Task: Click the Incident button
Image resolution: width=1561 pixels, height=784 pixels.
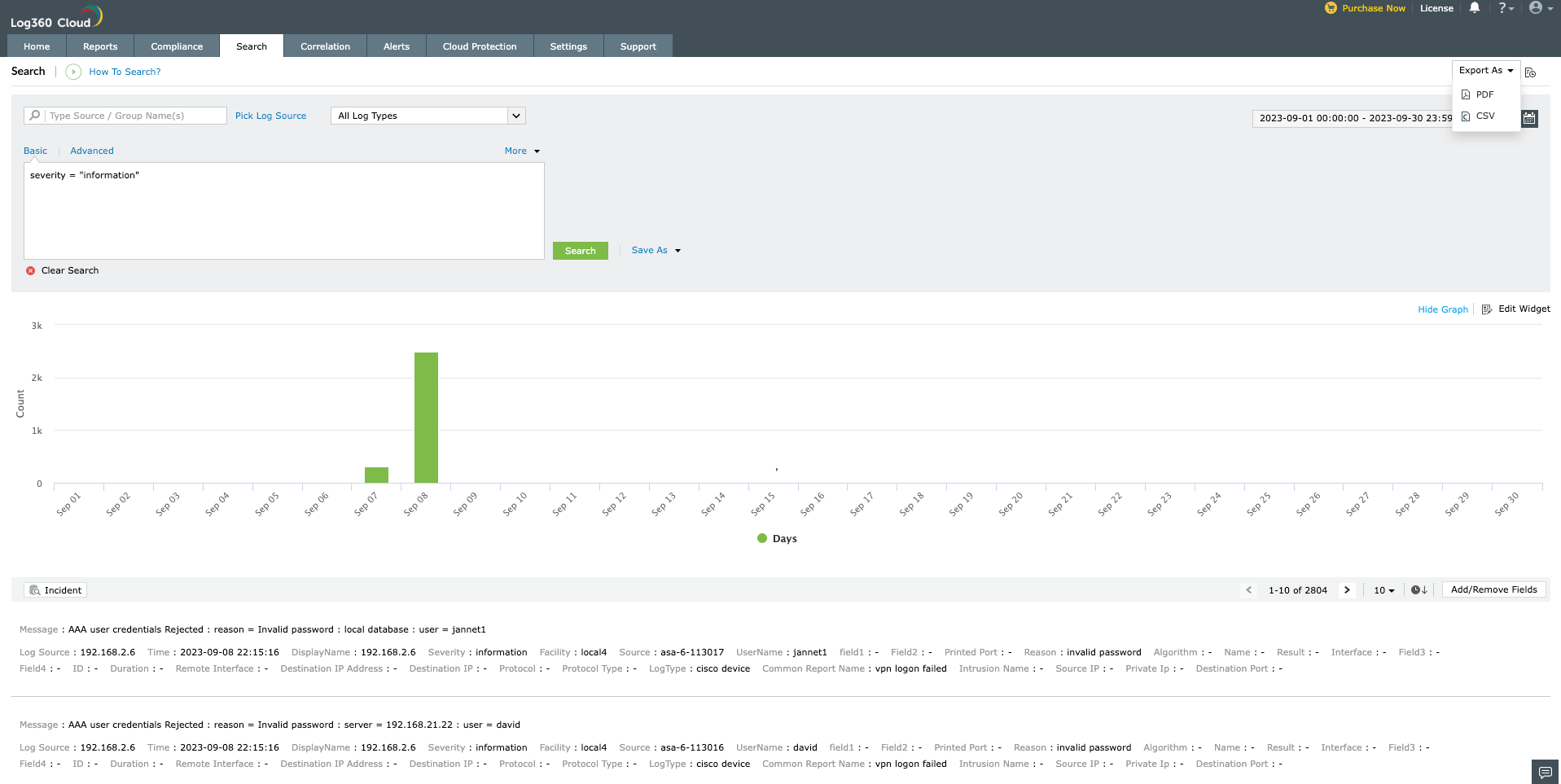Action: [x=55, y=590]
